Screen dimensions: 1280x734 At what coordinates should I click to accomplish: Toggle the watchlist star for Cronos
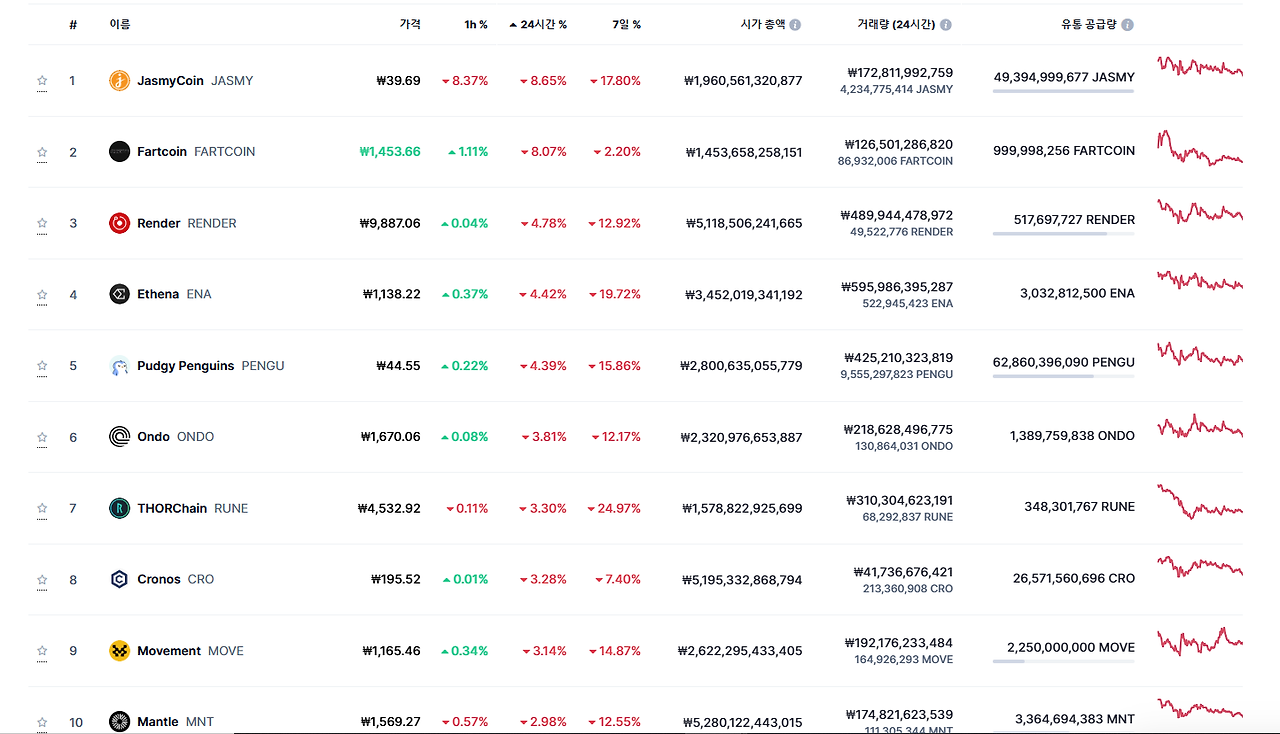[x=42, y=579]
